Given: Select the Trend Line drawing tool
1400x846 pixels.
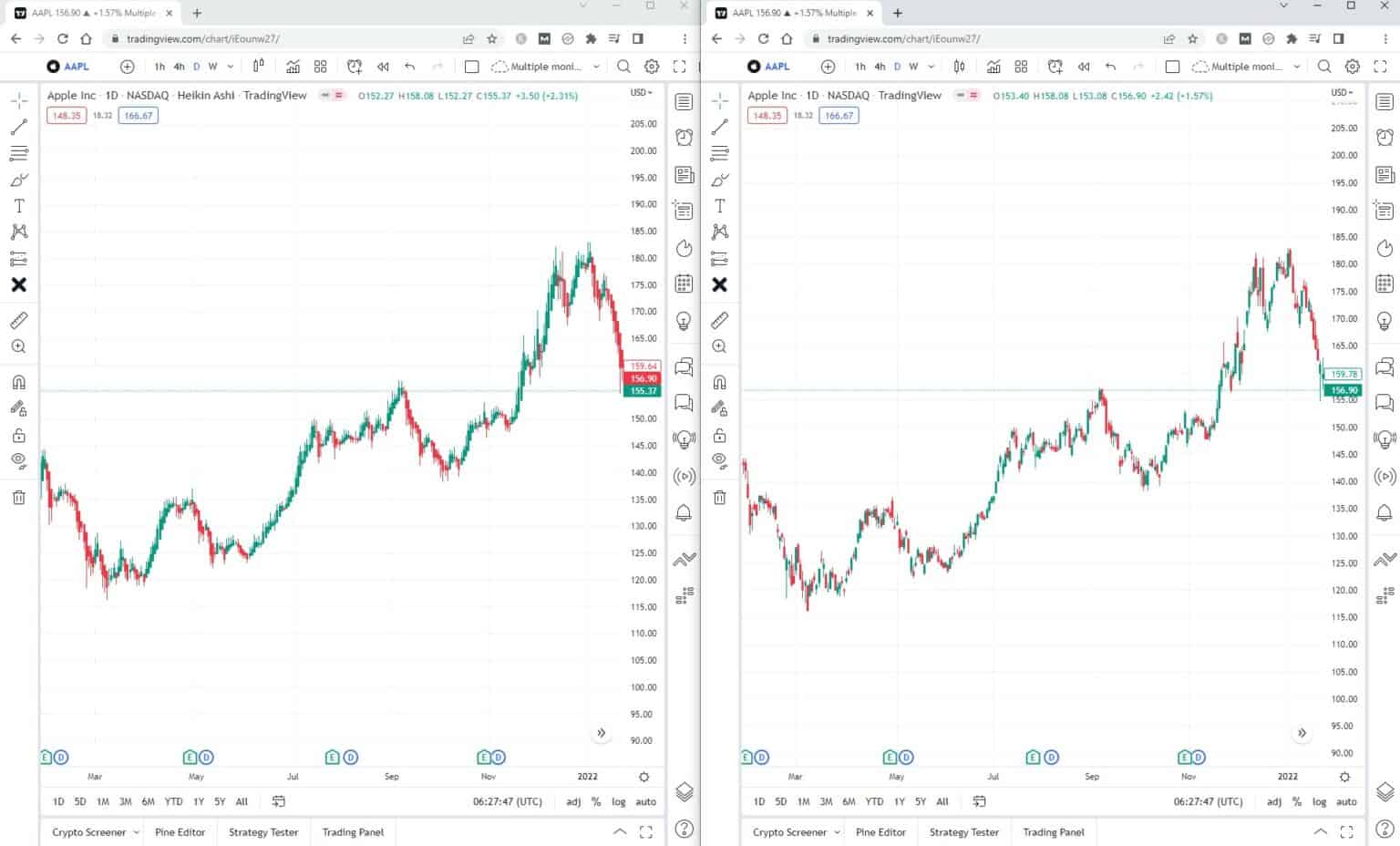Looking at the screenshot, I should (x=18, y=127).
